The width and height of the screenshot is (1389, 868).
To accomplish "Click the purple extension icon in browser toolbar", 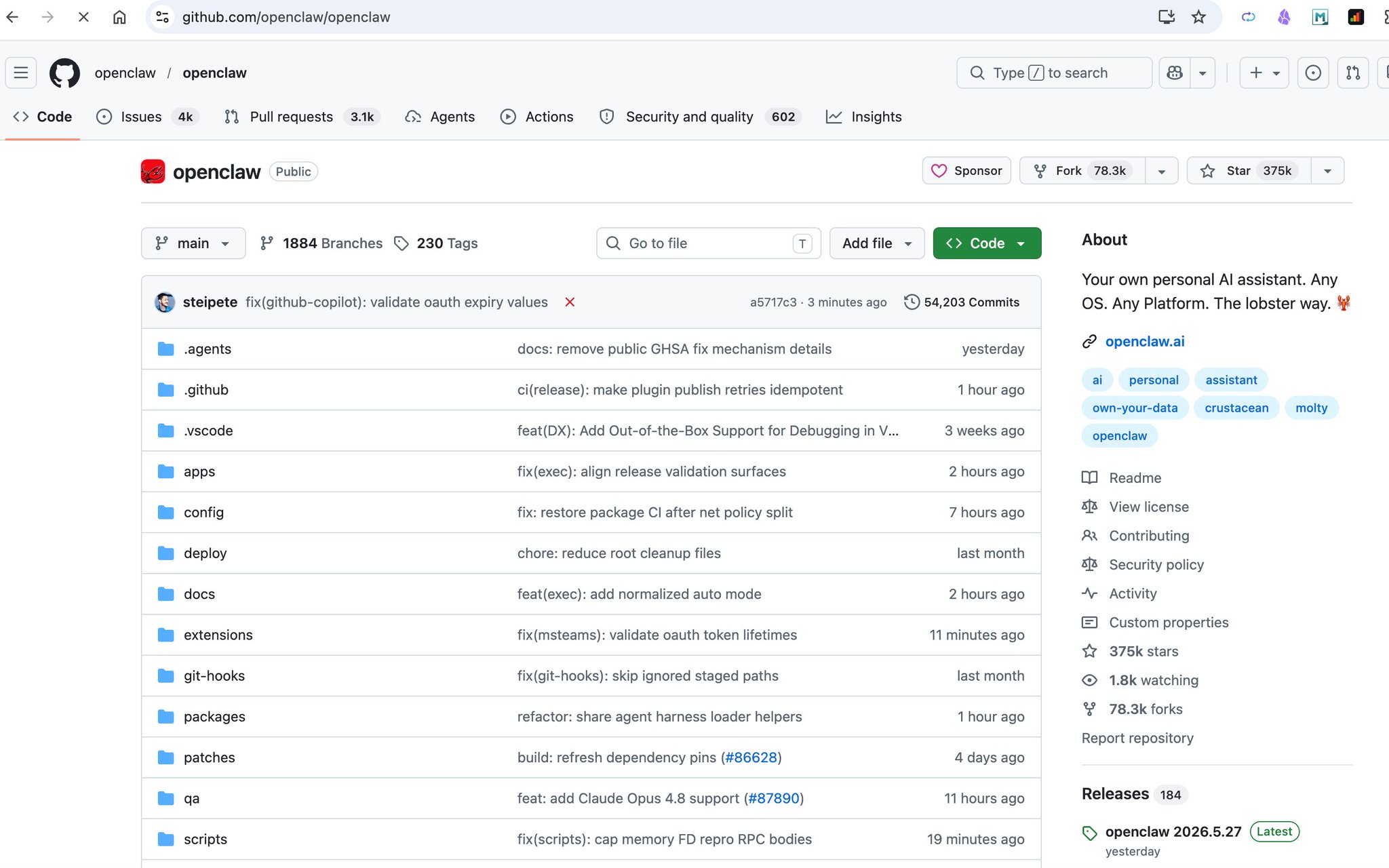I will 1284,17.
